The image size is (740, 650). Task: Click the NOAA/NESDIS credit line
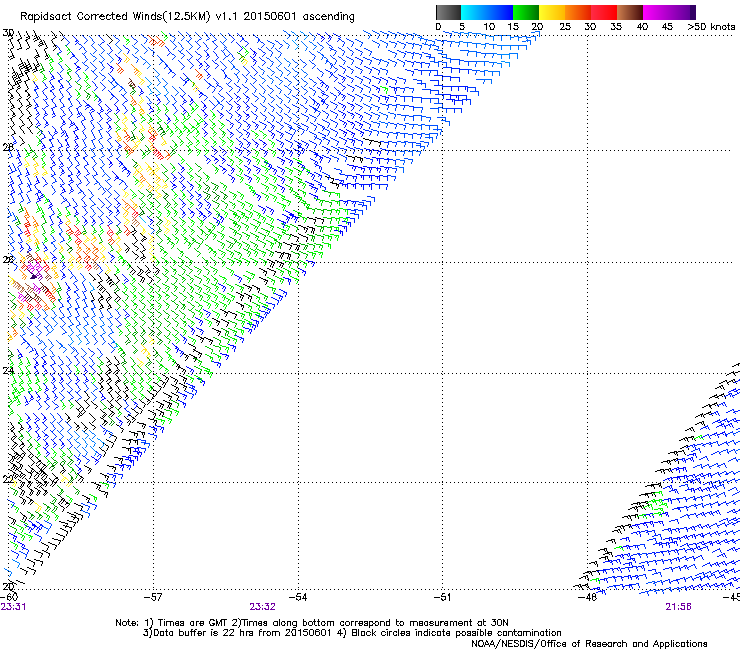(589, 644)
